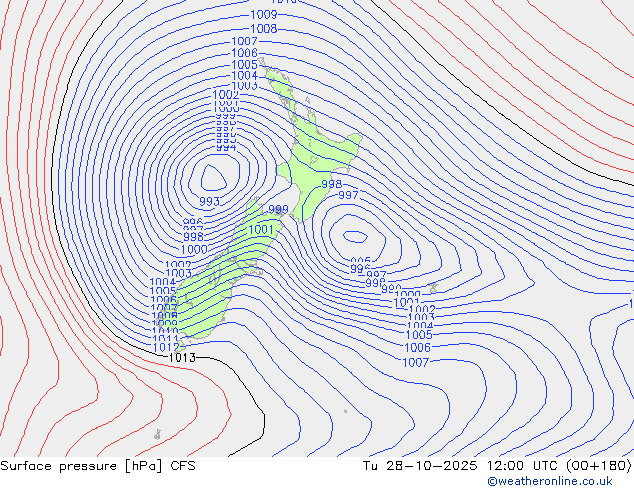634x490 pixels.
Task: Click the black 1013 isobar label
Action: (182, 358)
